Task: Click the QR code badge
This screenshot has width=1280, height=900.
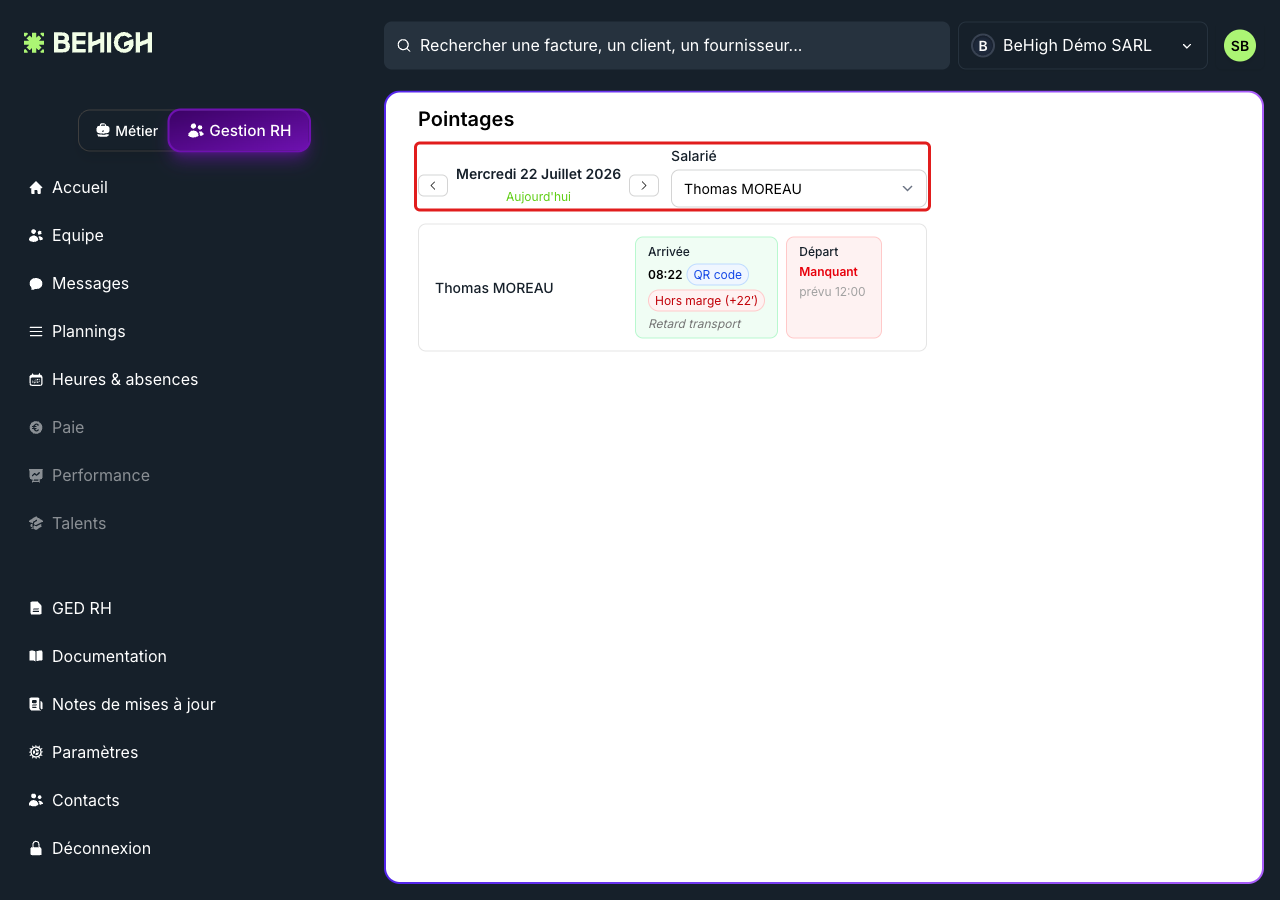Action: tap(718, 275)
